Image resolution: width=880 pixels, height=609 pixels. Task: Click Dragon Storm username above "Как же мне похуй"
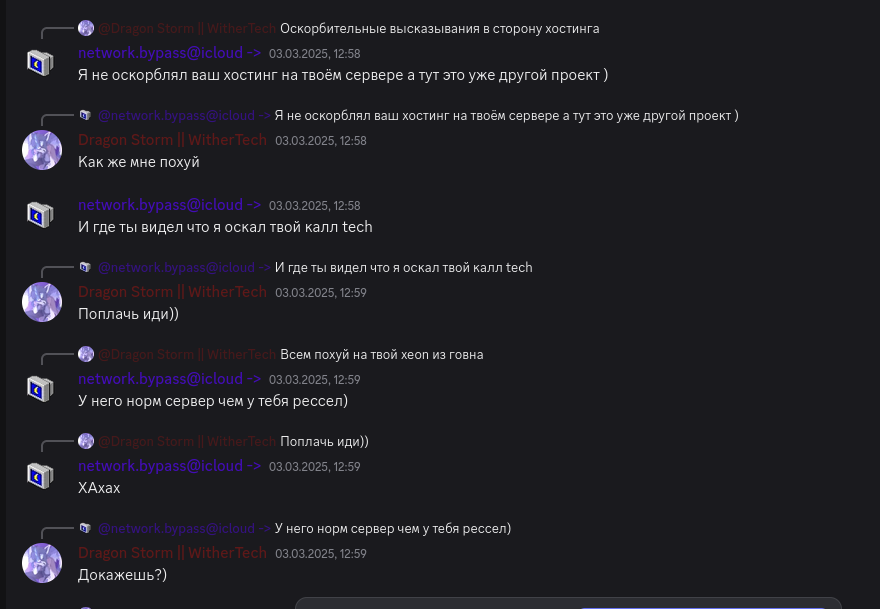[172, 140]
